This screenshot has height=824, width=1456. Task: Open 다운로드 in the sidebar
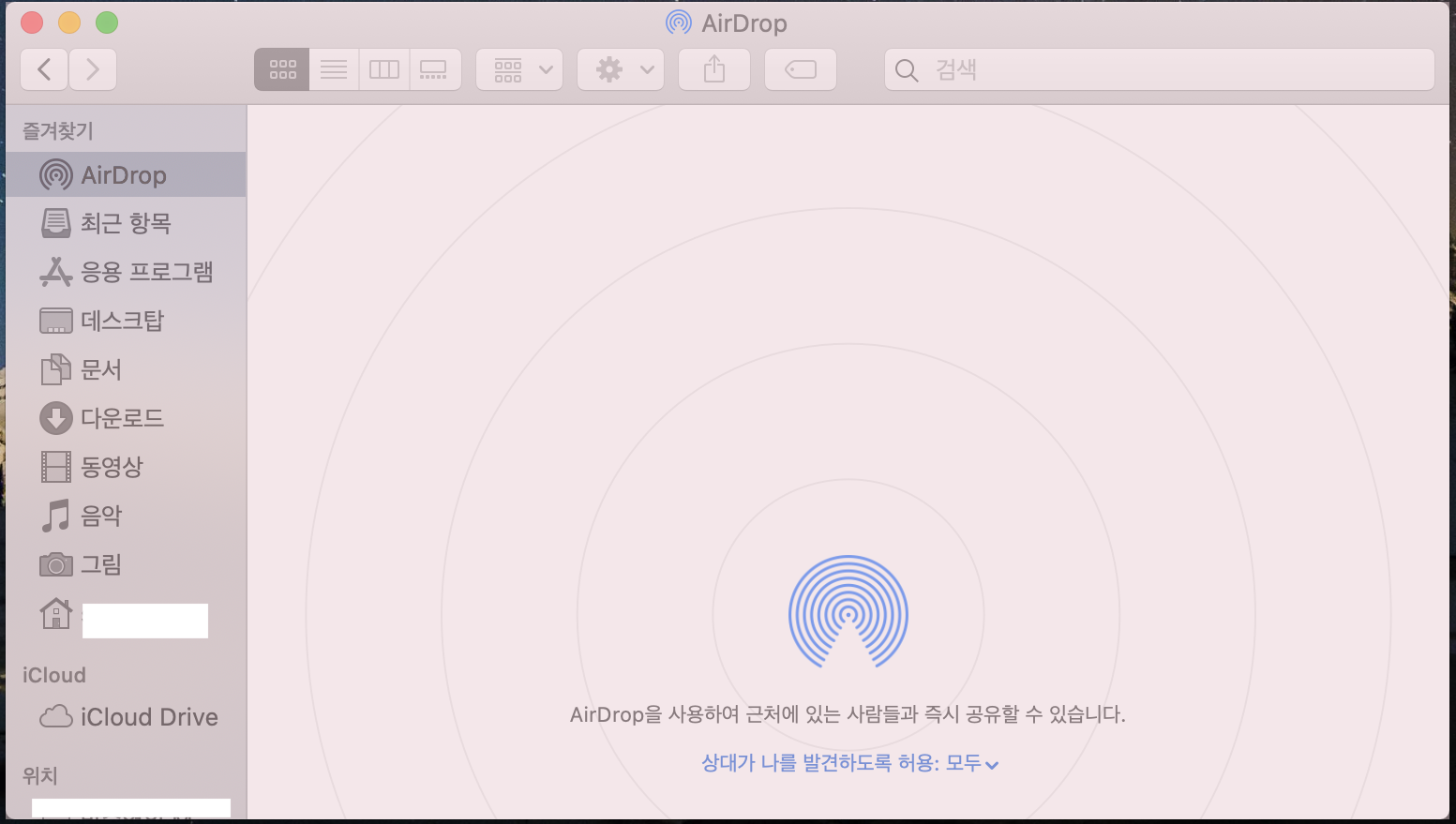126,418
